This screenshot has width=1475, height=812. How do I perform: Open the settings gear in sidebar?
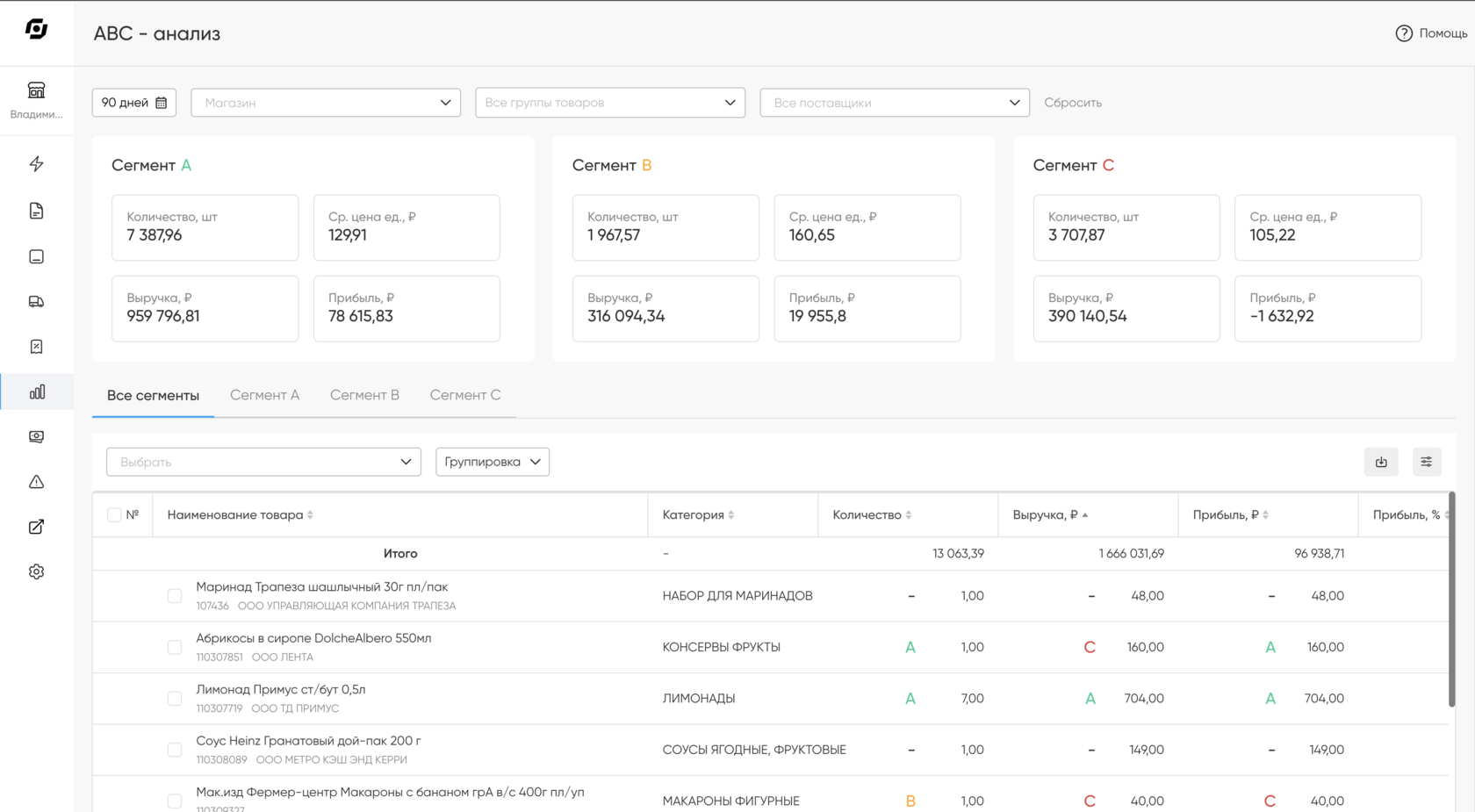click(36, 571)
